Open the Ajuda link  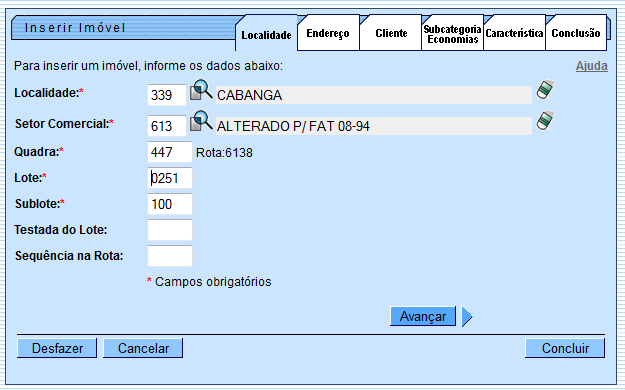[x=592, y=66]
